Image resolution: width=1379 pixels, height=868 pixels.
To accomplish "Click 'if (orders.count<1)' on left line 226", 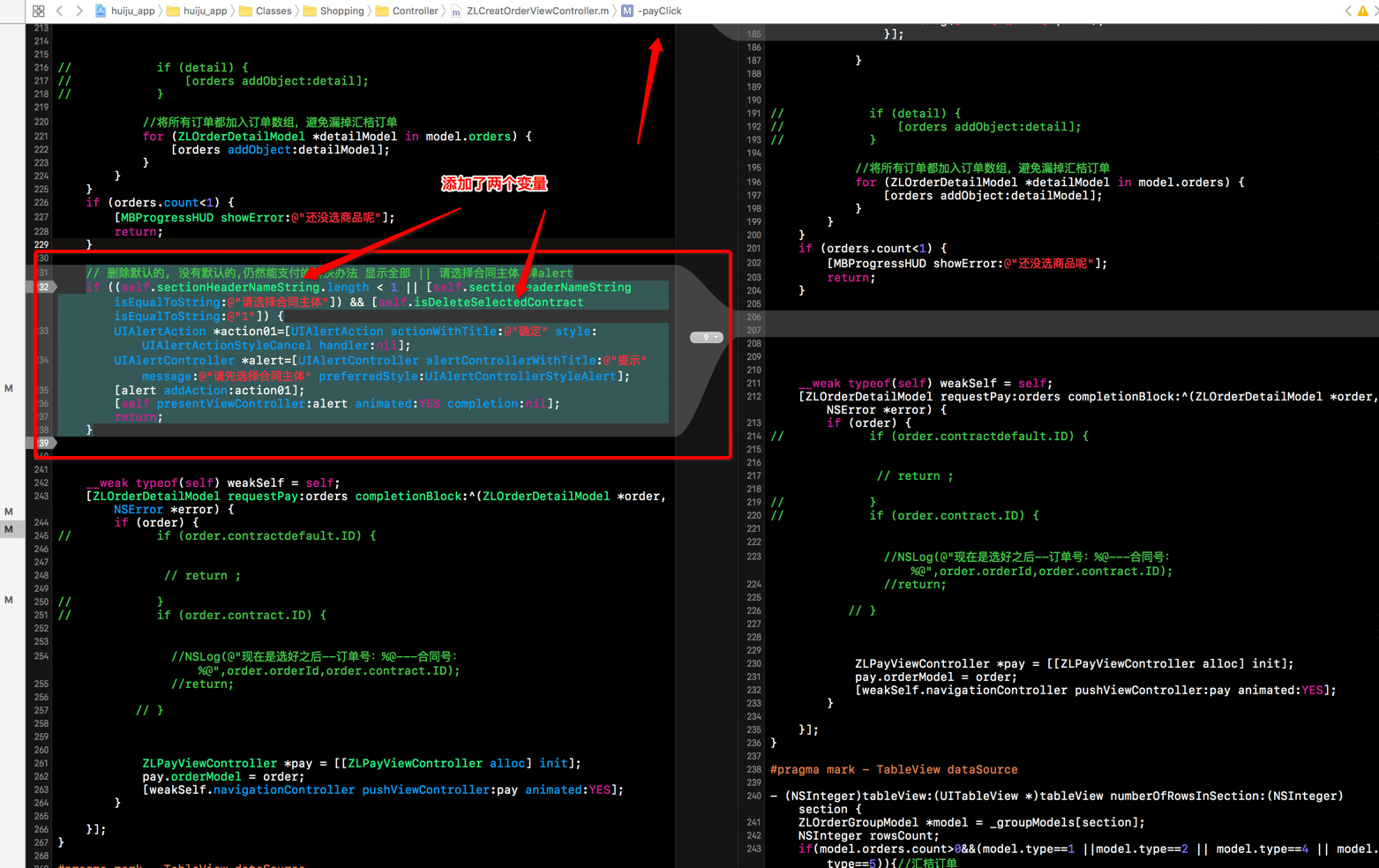I will point(153,202).
